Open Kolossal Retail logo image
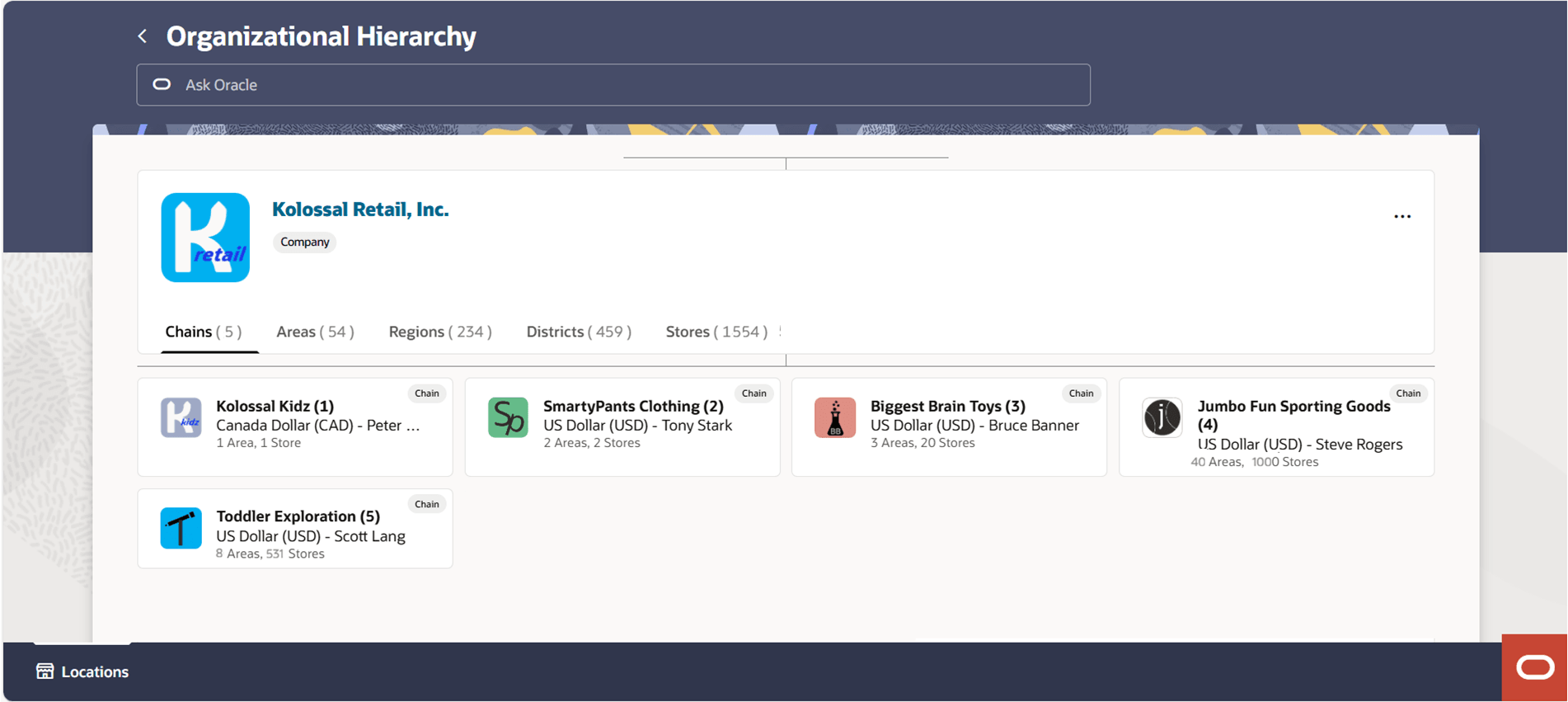Image resolution: width=1568 pixels, height=702 pixels. coord(205,238)
